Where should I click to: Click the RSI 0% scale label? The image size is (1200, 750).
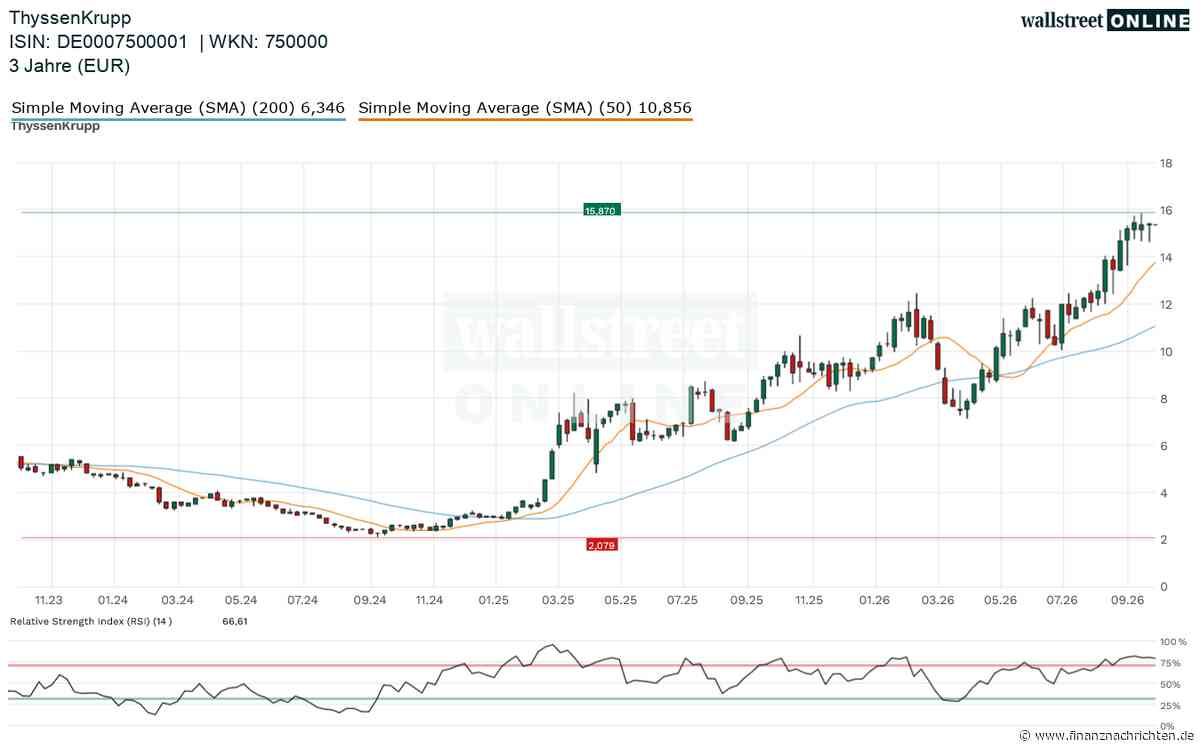(1168, 725)
